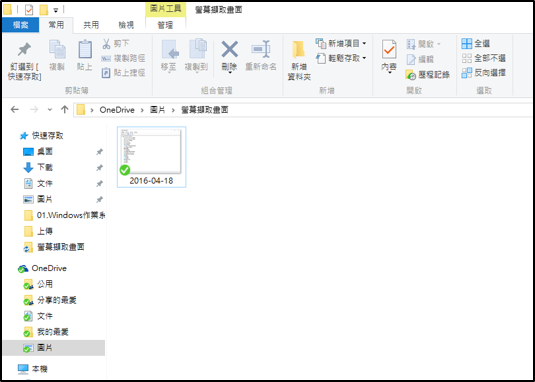Click the 圖片工具 contextual tab header
Viewport: 535px width, 382px height.
pyautogui.click(x=165, y=10)
